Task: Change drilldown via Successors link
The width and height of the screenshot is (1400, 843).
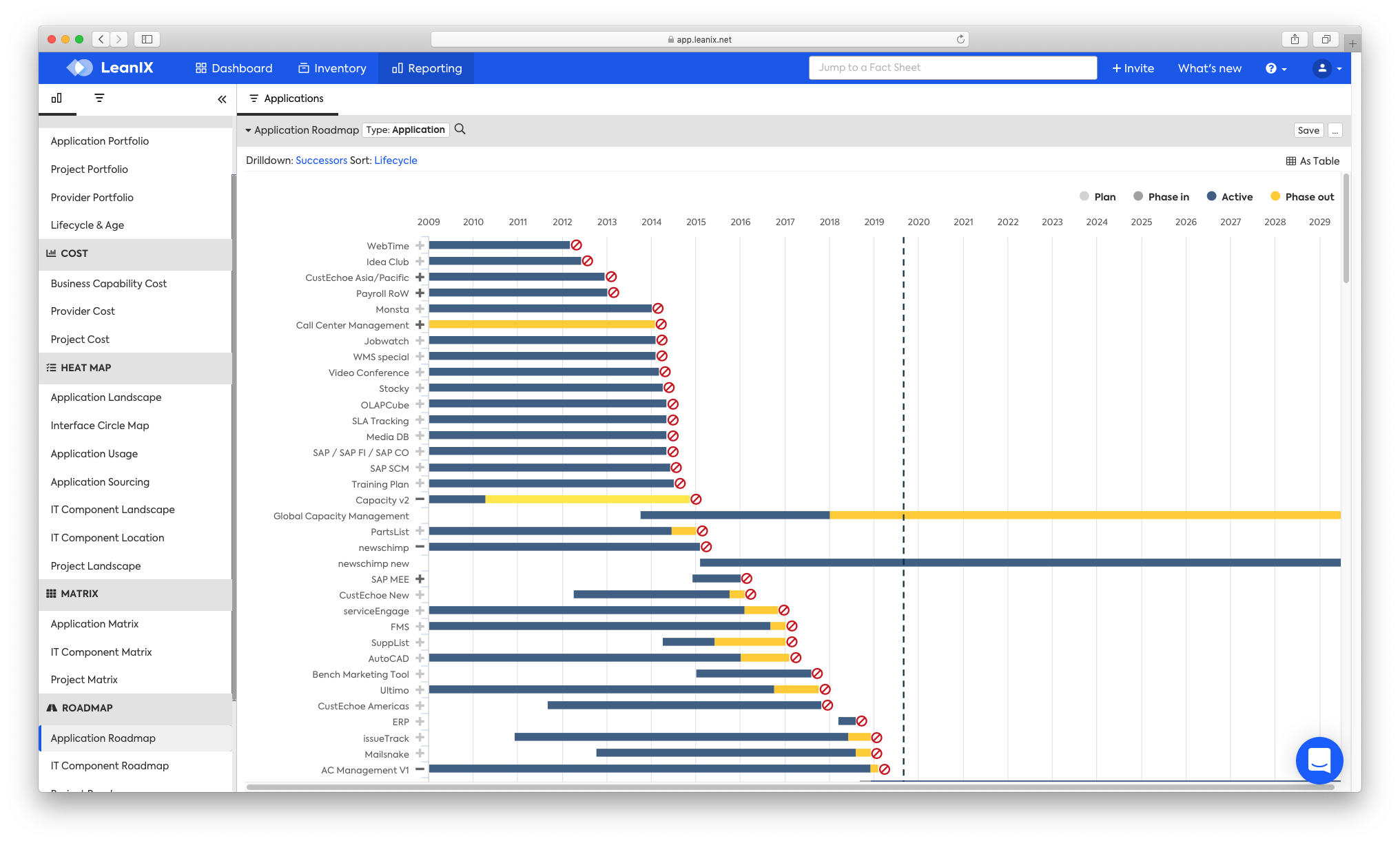Action: pos(321,160)
